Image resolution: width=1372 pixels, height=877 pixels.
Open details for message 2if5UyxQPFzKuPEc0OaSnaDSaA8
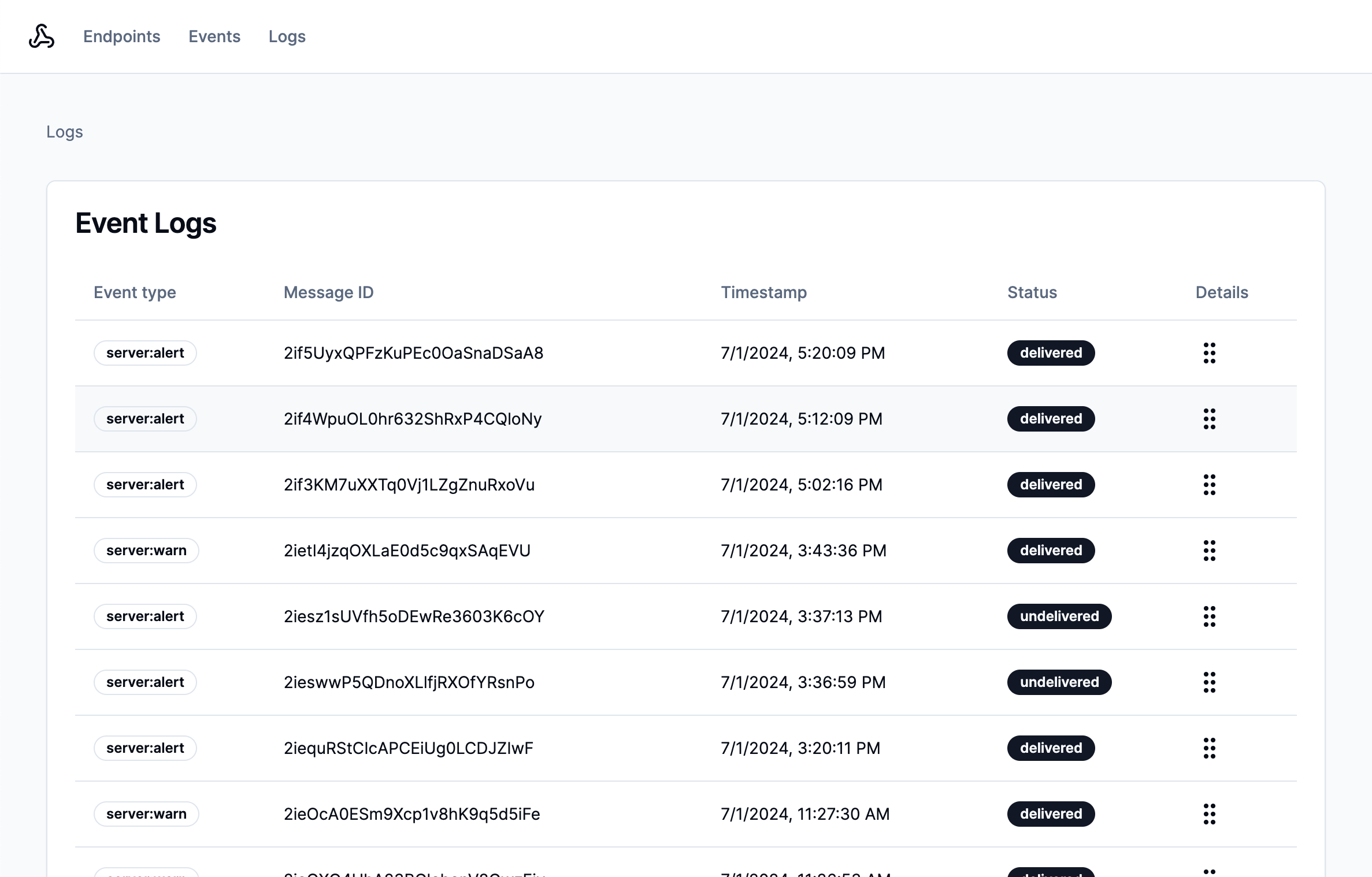coord(1210,353)
